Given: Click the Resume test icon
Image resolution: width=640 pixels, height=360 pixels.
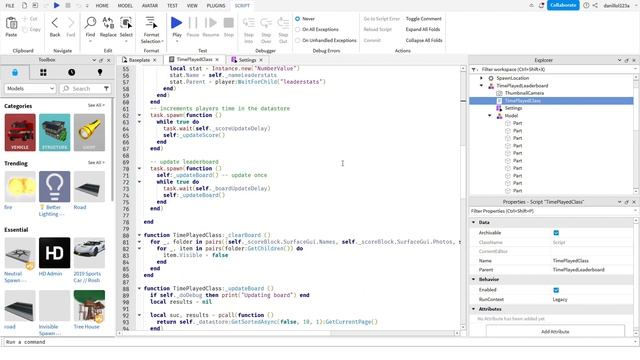Looking at the screenshot, I should [x=211, y=23].
